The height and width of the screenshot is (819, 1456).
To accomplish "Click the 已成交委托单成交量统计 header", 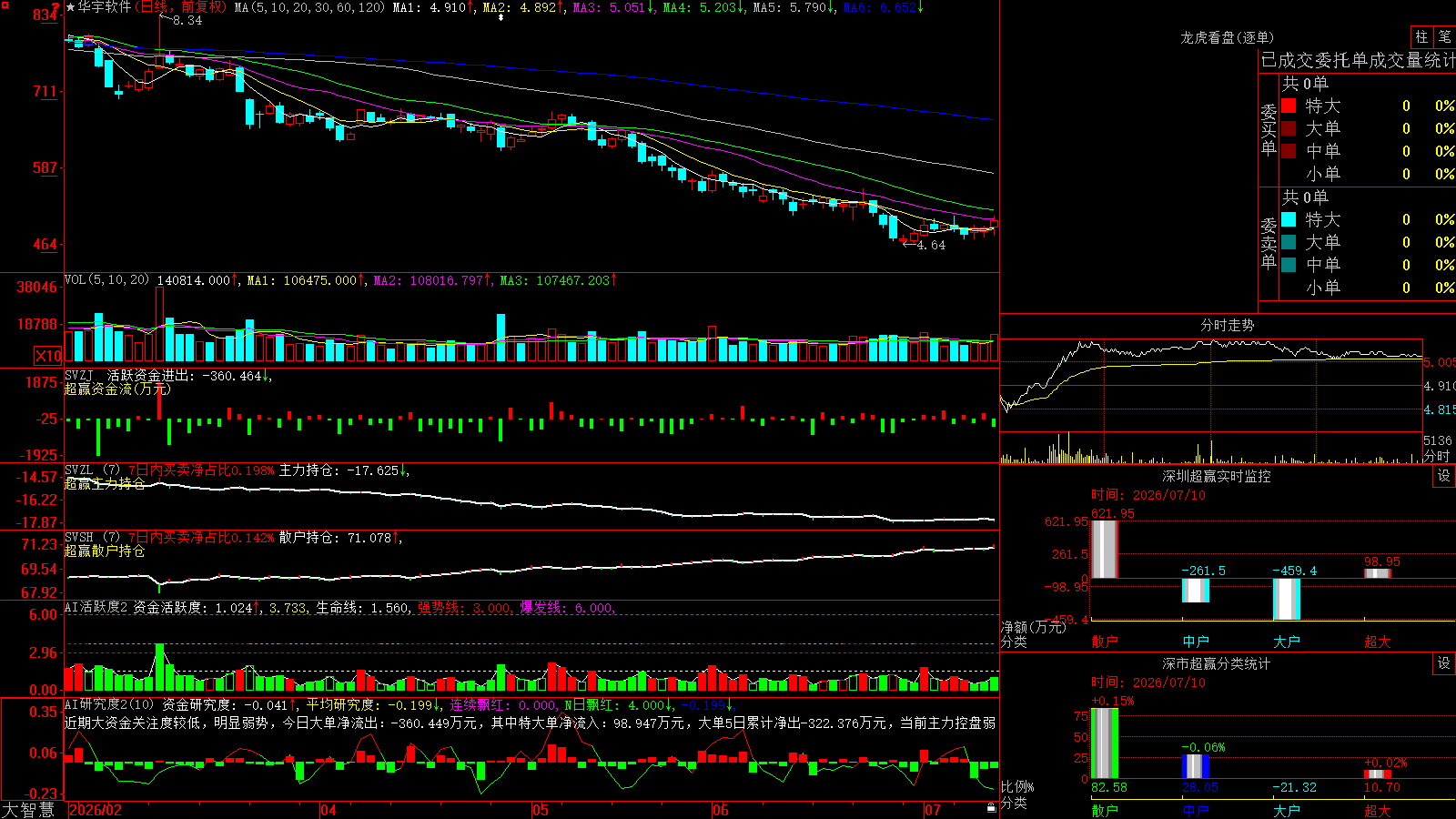I will pos(1358,60).
